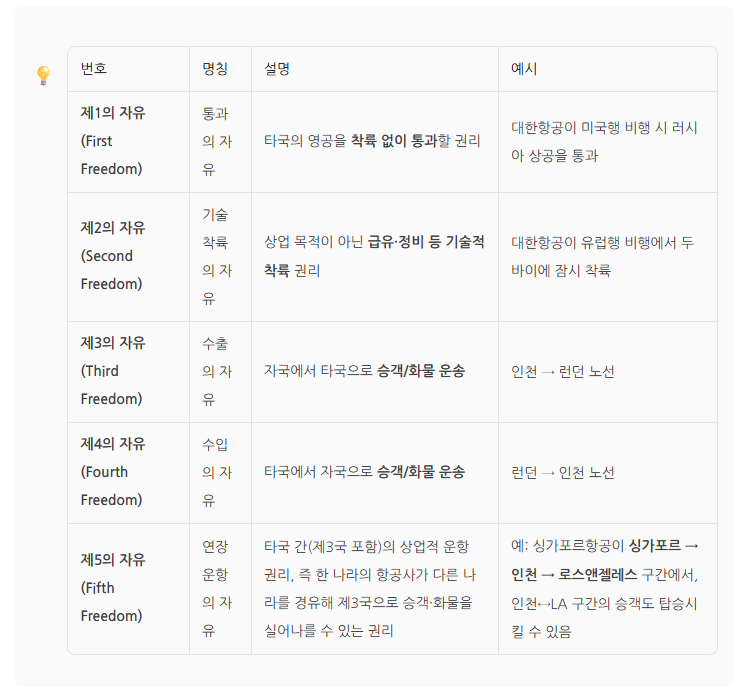Select the 설명 column header

coord(278,69)
